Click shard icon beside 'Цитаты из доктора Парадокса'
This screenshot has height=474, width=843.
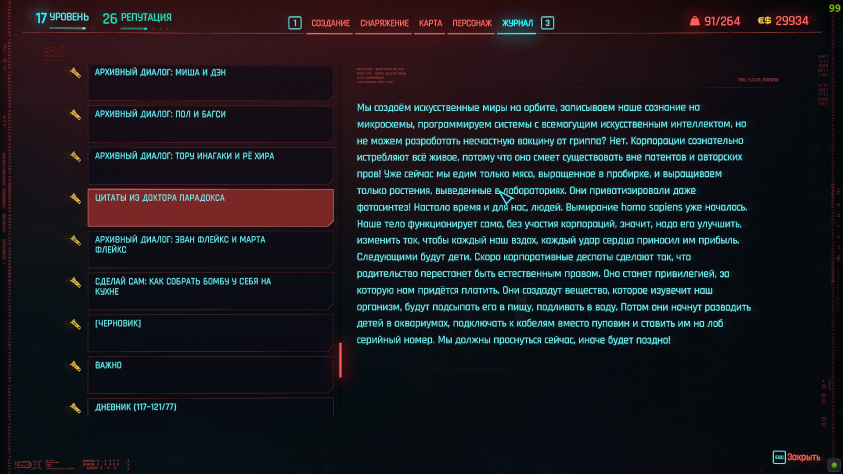[x=75, y=199]
